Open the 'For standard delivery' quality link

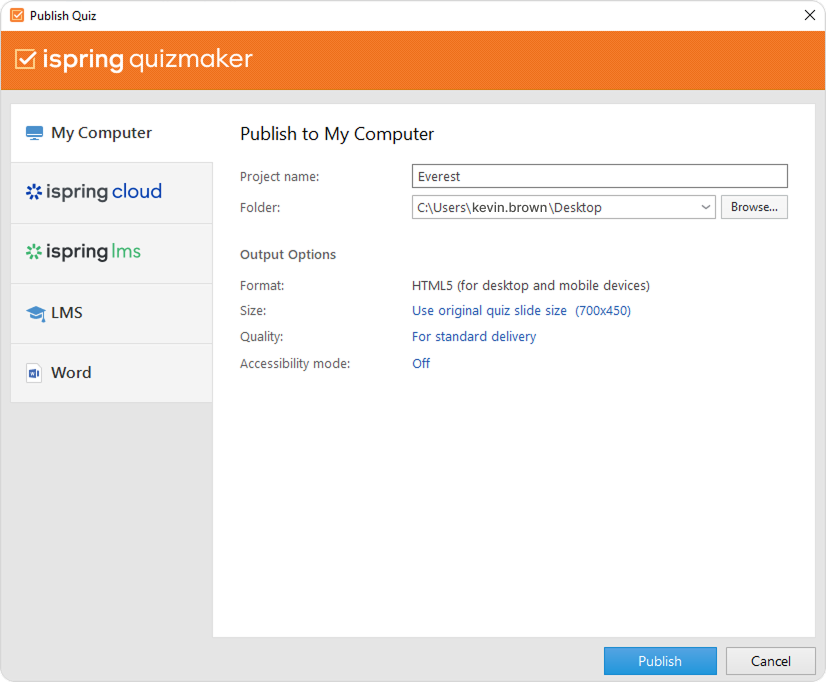pyautogui.click(x=474, y=337)
